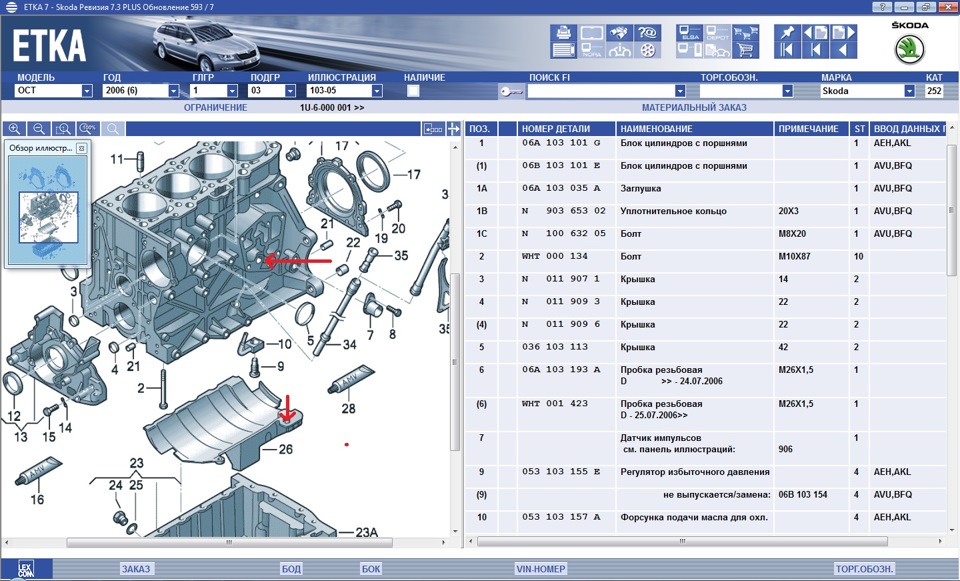Image resolution: width=960 pixels, height=581 pixels.
Task: Click the ПОЗ. column header
Action: pos(480,129)
